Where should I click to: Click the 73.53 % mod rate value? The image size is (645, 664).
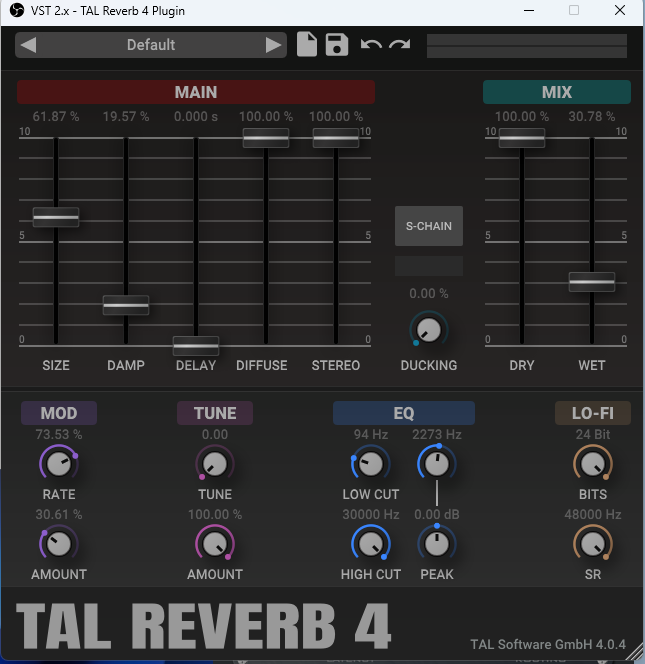[59, 434]
